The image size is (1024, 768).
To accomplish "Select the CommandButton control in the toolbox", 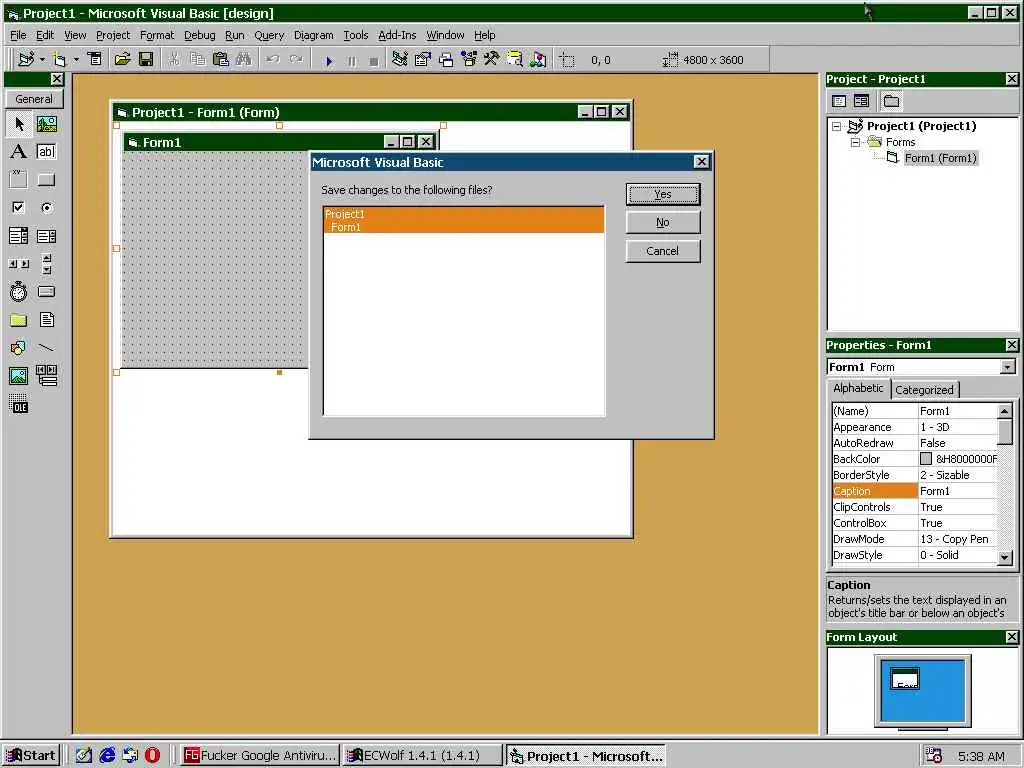I will tap(46, 179).
